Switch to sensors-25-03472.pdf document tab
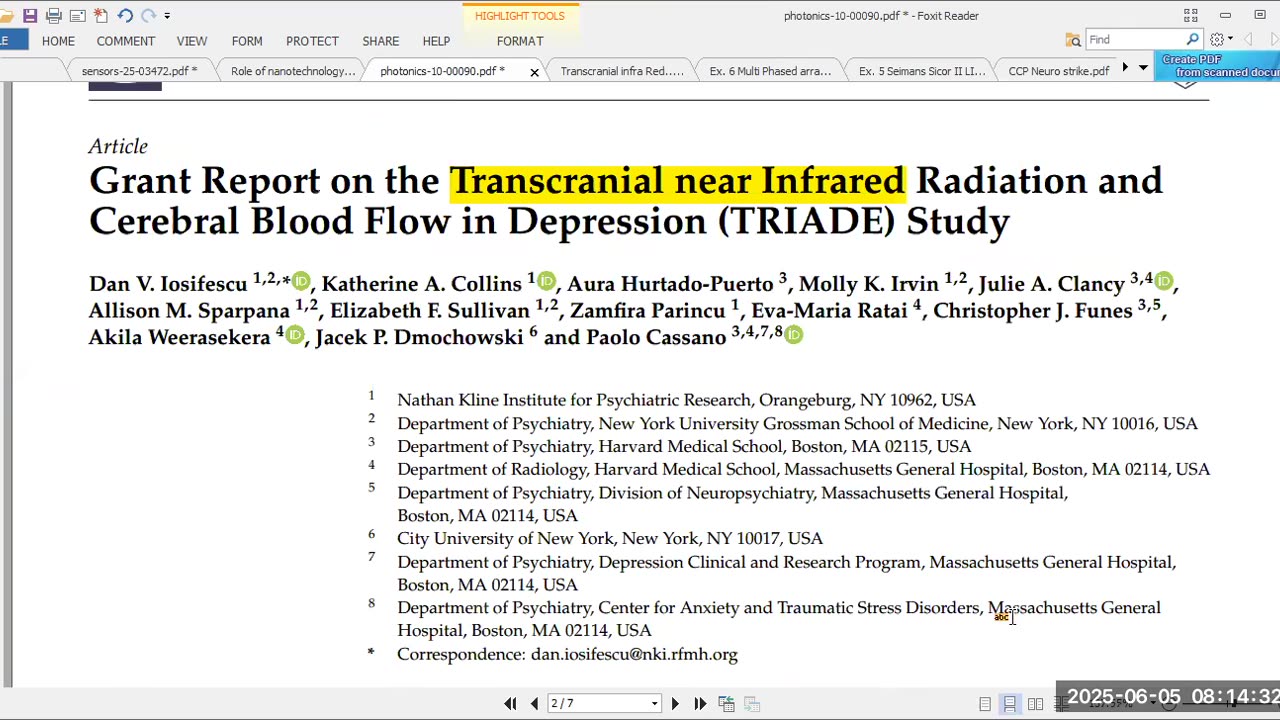This screenshot has height=720, width=1280. [x=140, y=71]
